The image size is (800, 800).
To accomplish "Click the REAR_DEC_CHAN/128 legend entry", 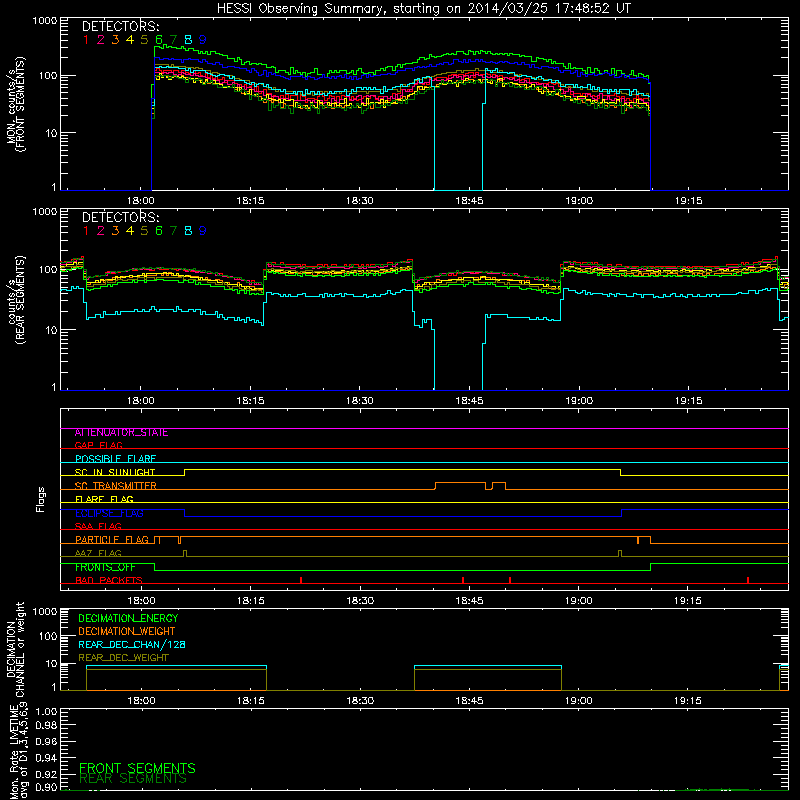I will click(132, 644).
